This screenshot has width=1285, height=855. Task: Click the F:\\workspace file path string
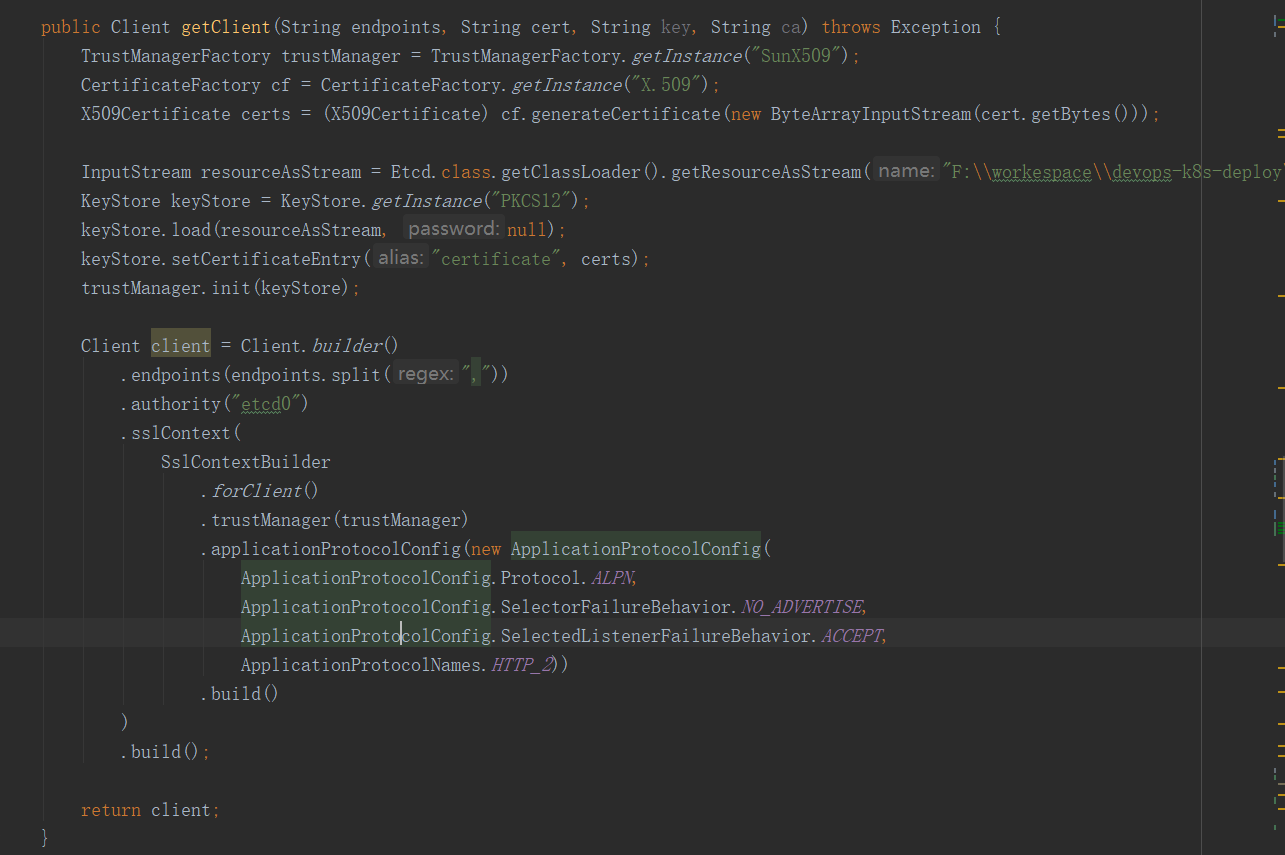pos(1113,172)
